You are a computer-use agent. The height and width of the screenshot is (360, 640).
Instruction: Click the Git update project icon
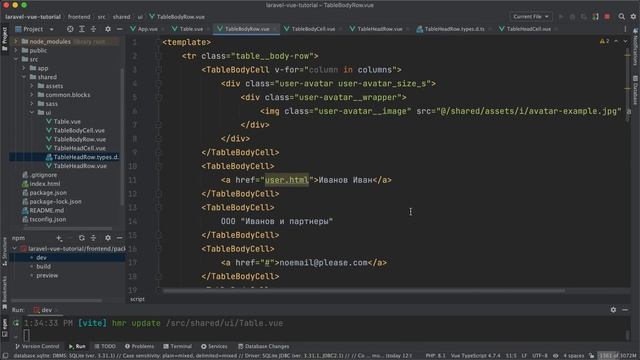coord(596,17)
